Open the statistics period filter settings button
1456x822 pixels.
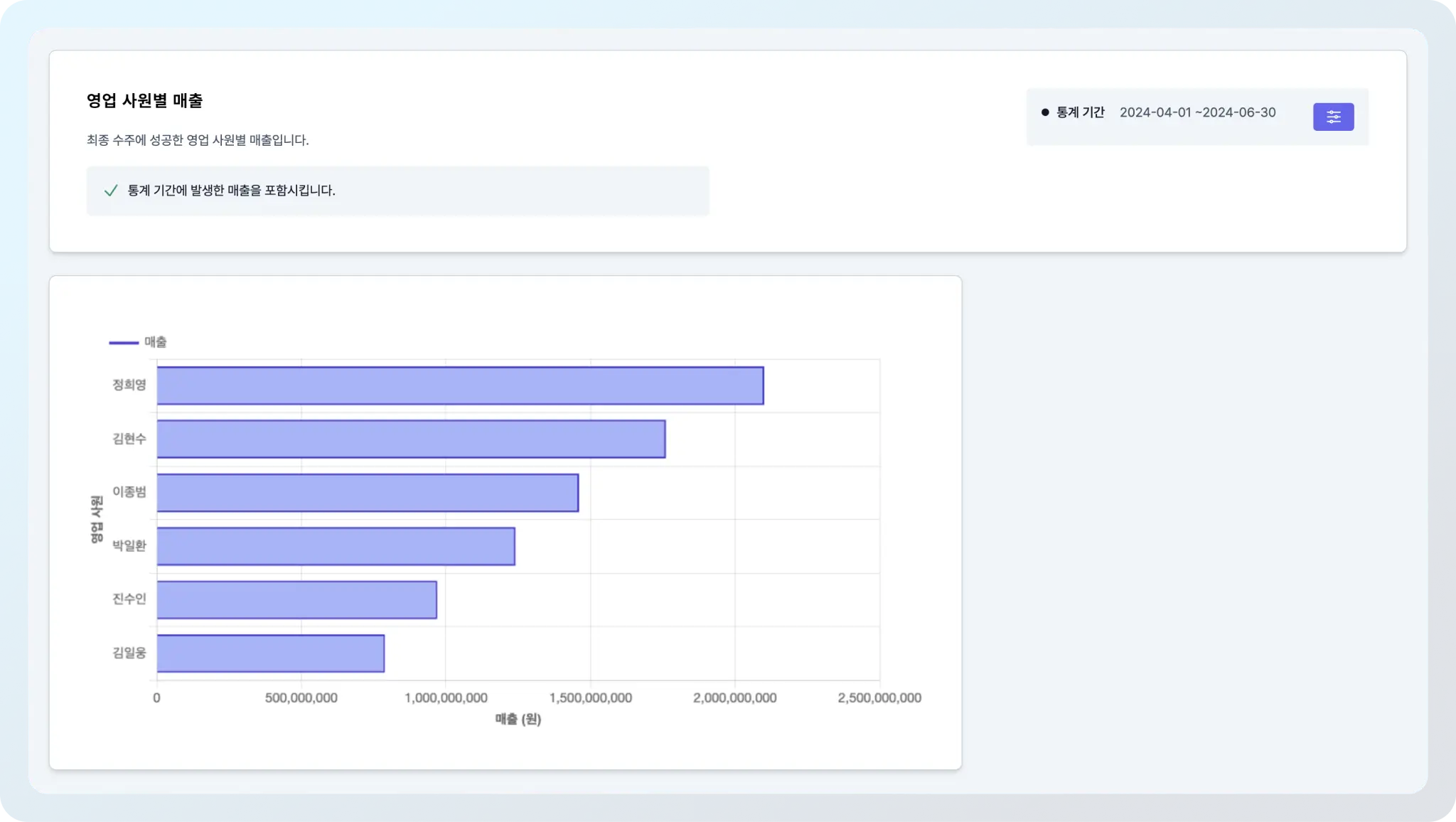(x=1333, y=117)
